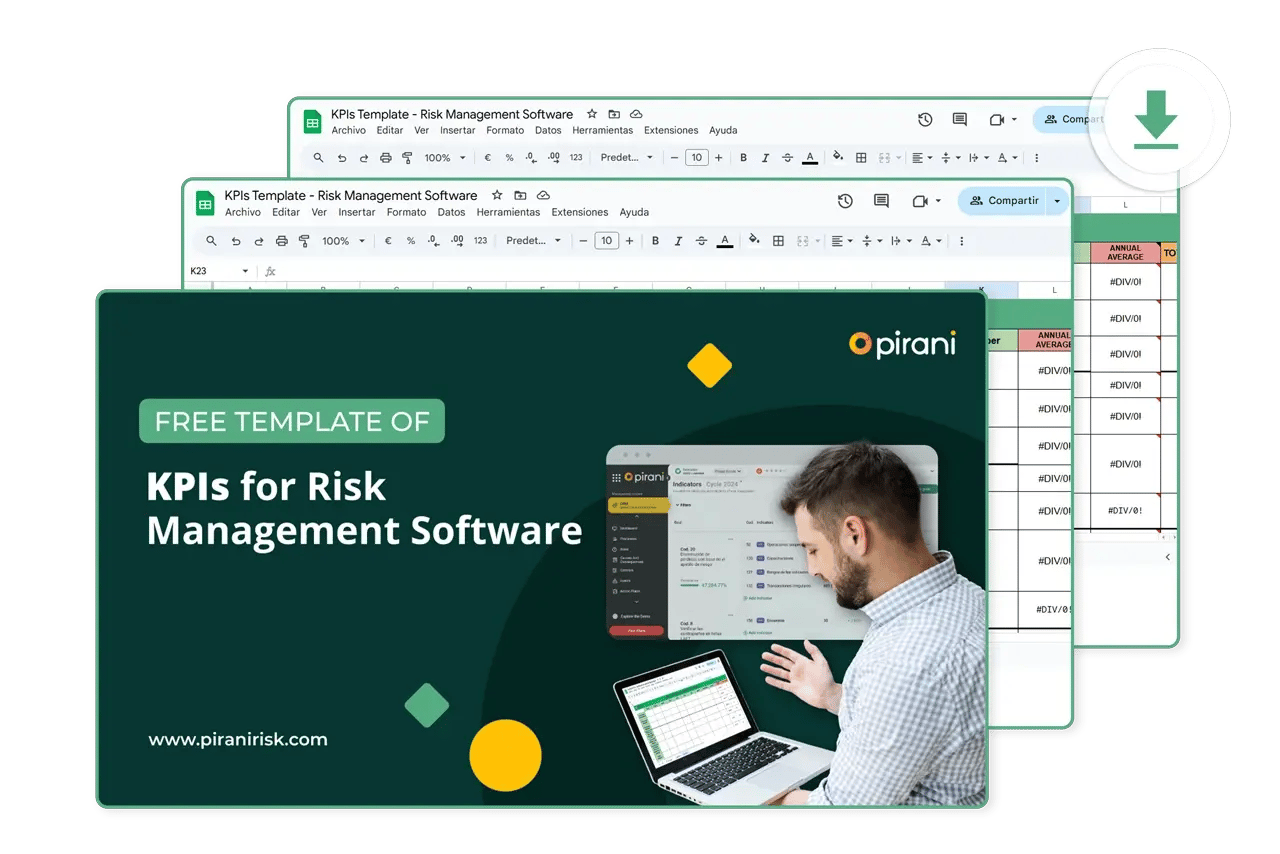Star the back Sheets document
Image resolution: width=1280 pixels, height=854 pixels.
592,114
